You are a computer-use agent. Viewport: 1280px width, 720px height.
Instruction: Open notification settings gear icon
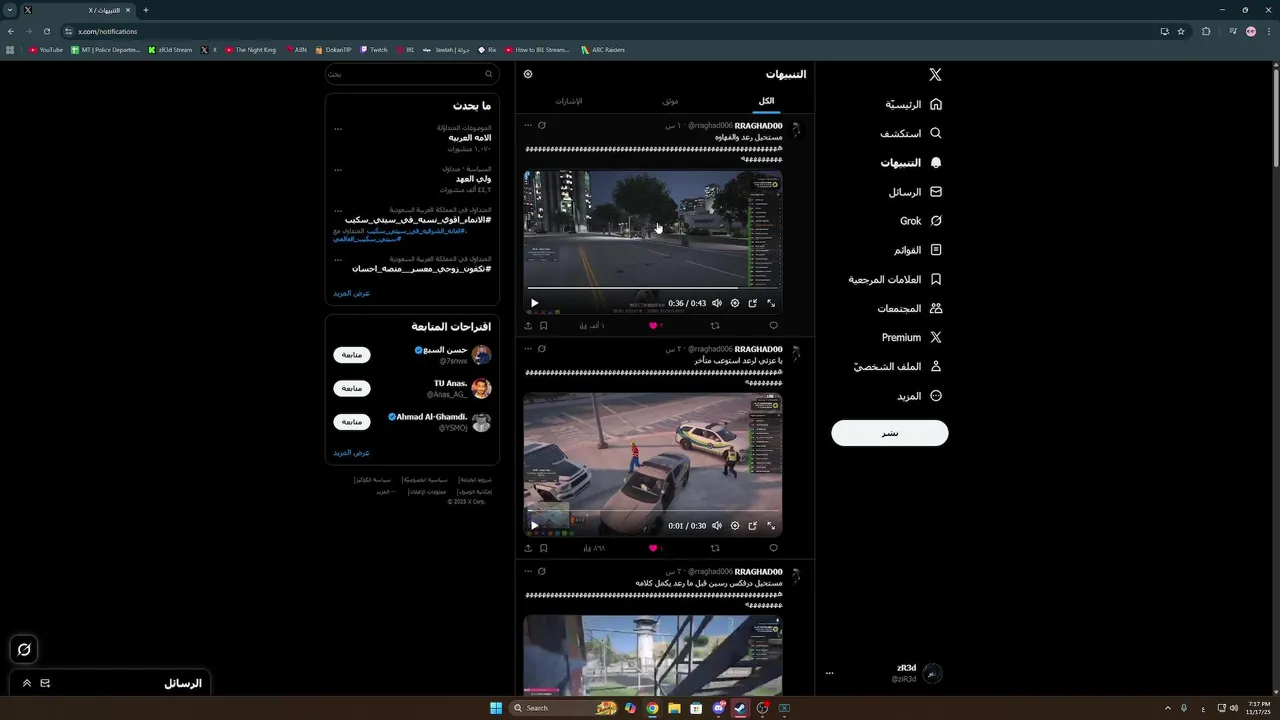click(x=528, y=74)
